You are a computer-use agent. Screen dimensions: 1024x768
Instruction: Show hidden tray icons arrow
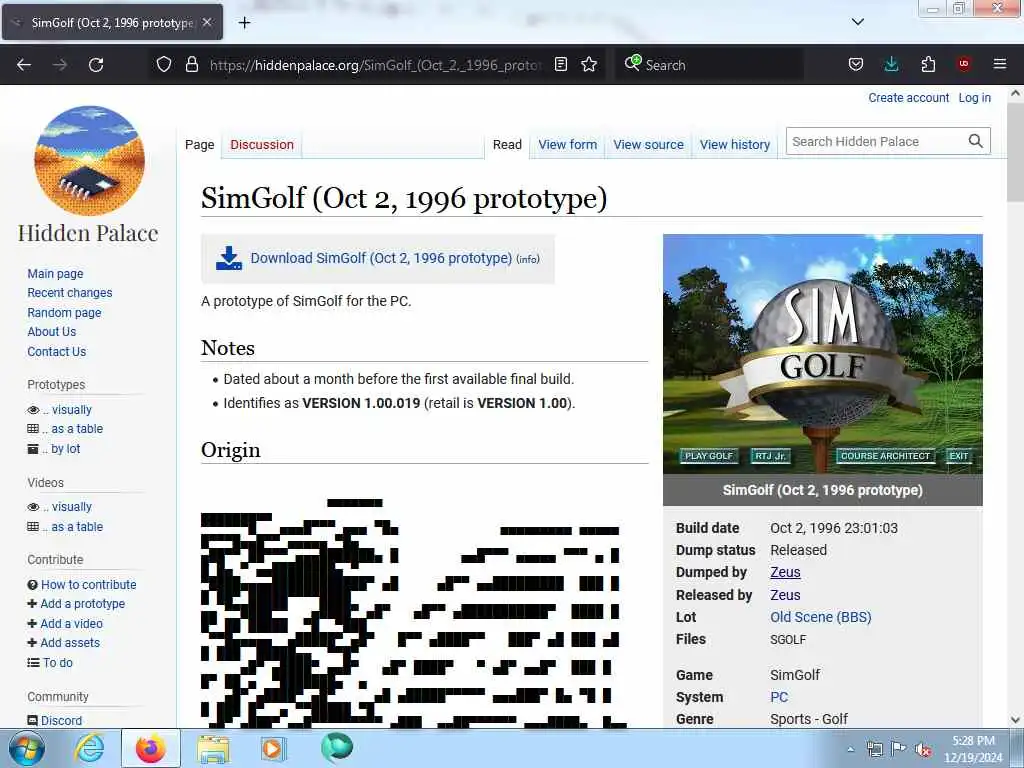[850, 750]
